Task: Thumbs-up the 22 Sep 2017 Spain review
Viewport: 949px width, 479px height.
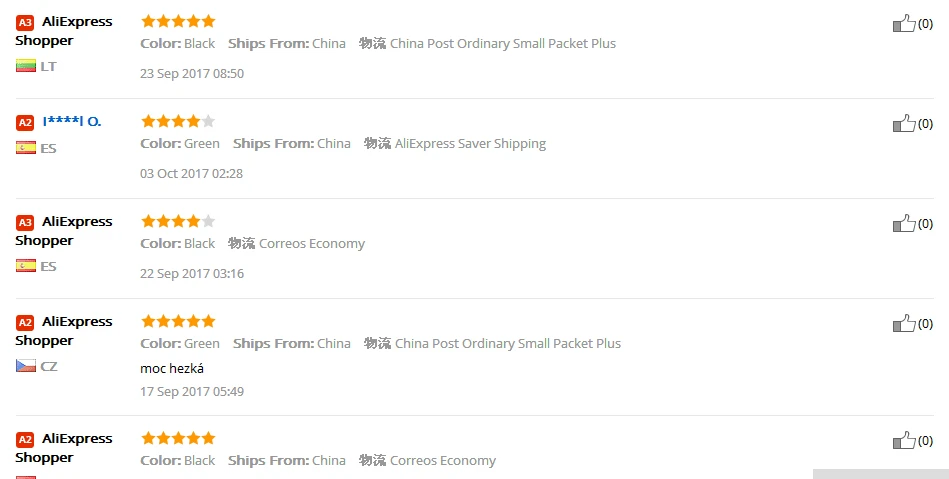Action: (x=904, y=223)
